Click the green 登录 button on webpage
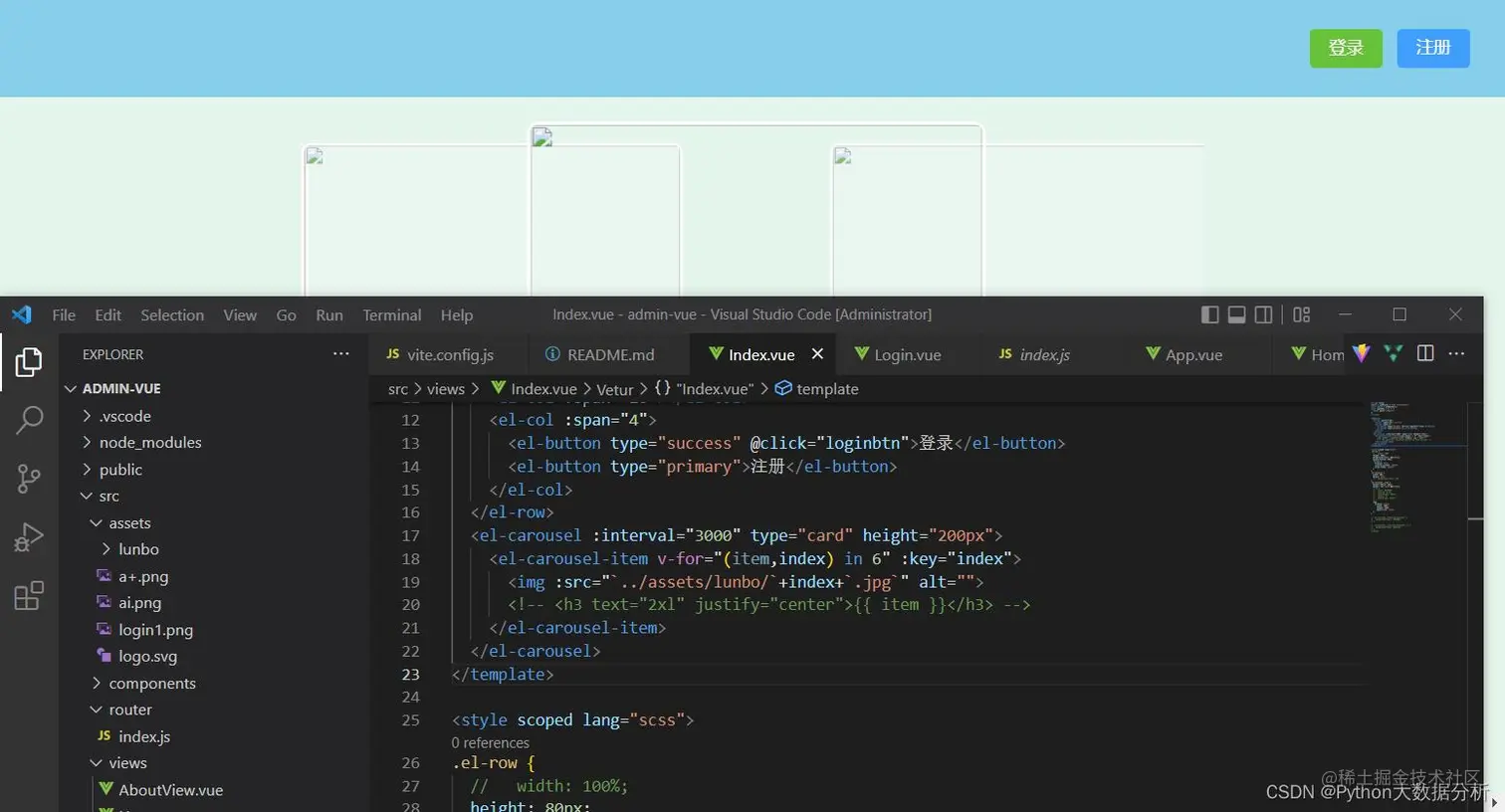The width and height of the screenshot is (1505, 812). 1346,48
